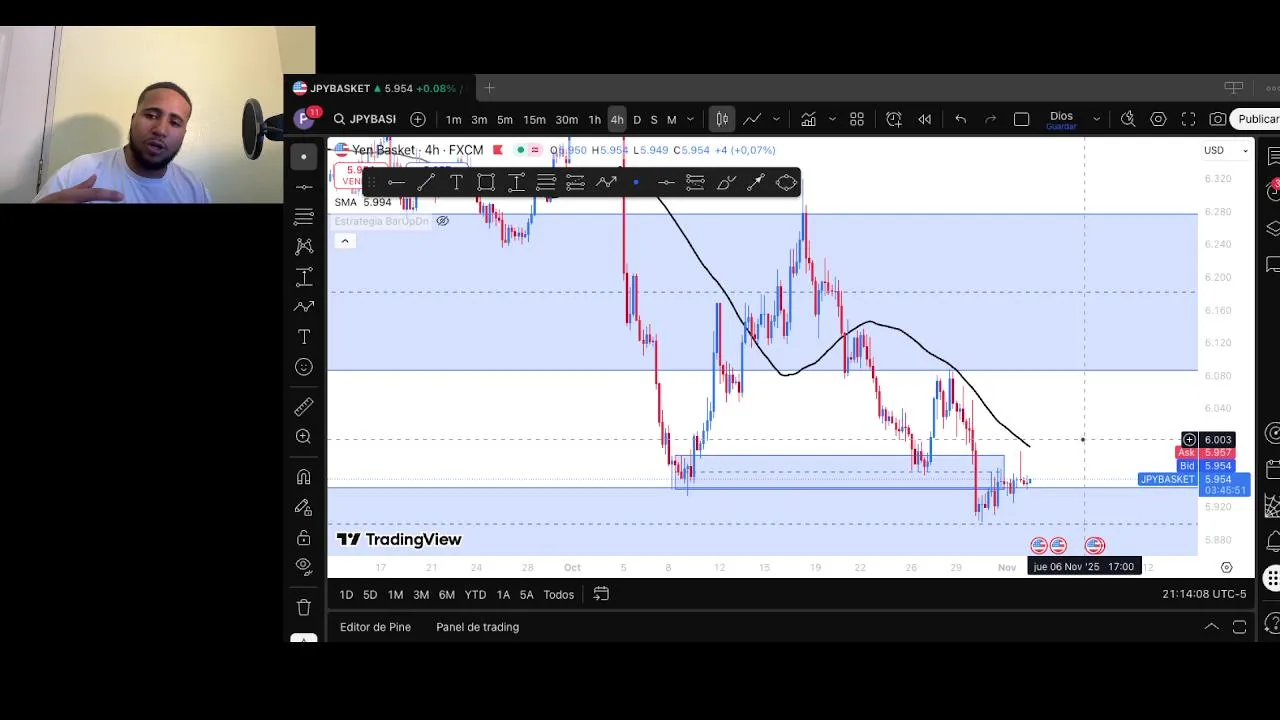Screen dimensions: 1280x720
Task: Open the line chart style dropdown arrow
Action: 776,120
